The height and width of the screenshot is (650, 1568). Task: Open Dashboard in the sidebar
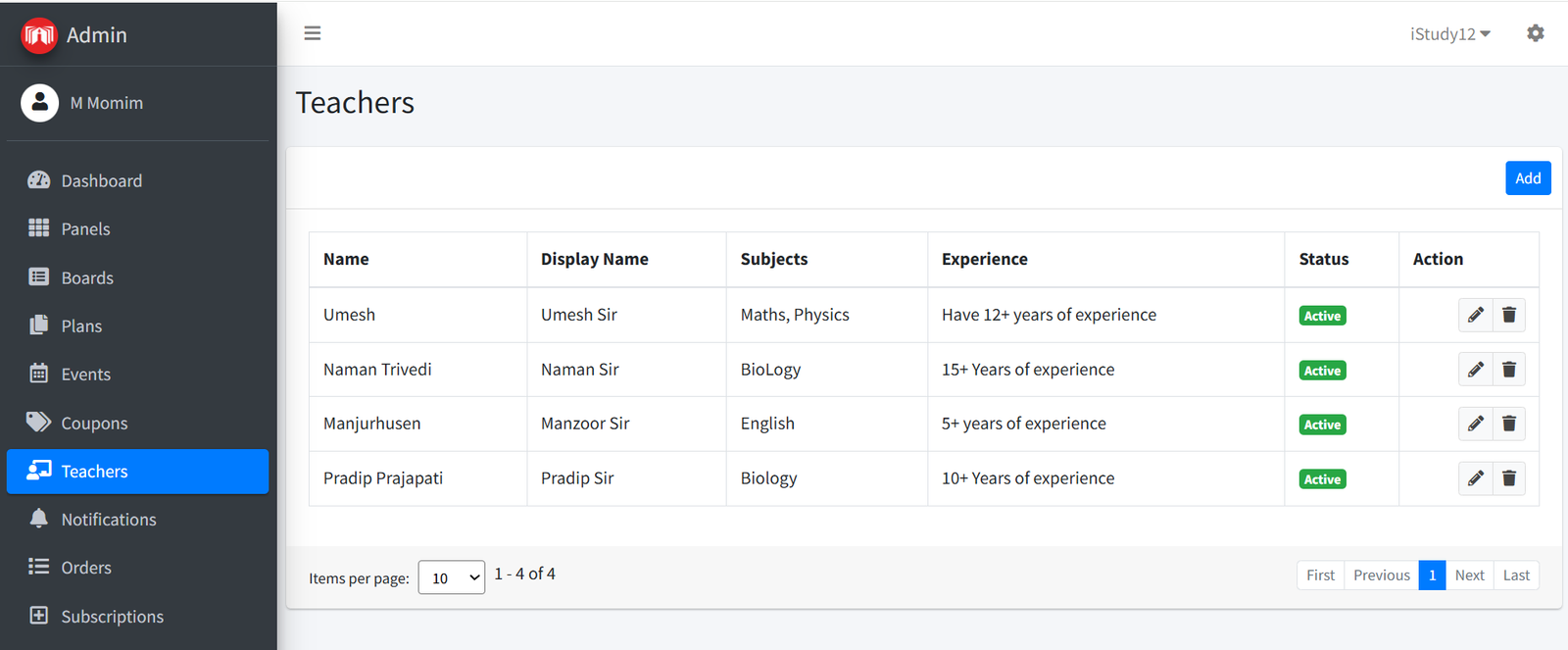(x=101, y=180)
